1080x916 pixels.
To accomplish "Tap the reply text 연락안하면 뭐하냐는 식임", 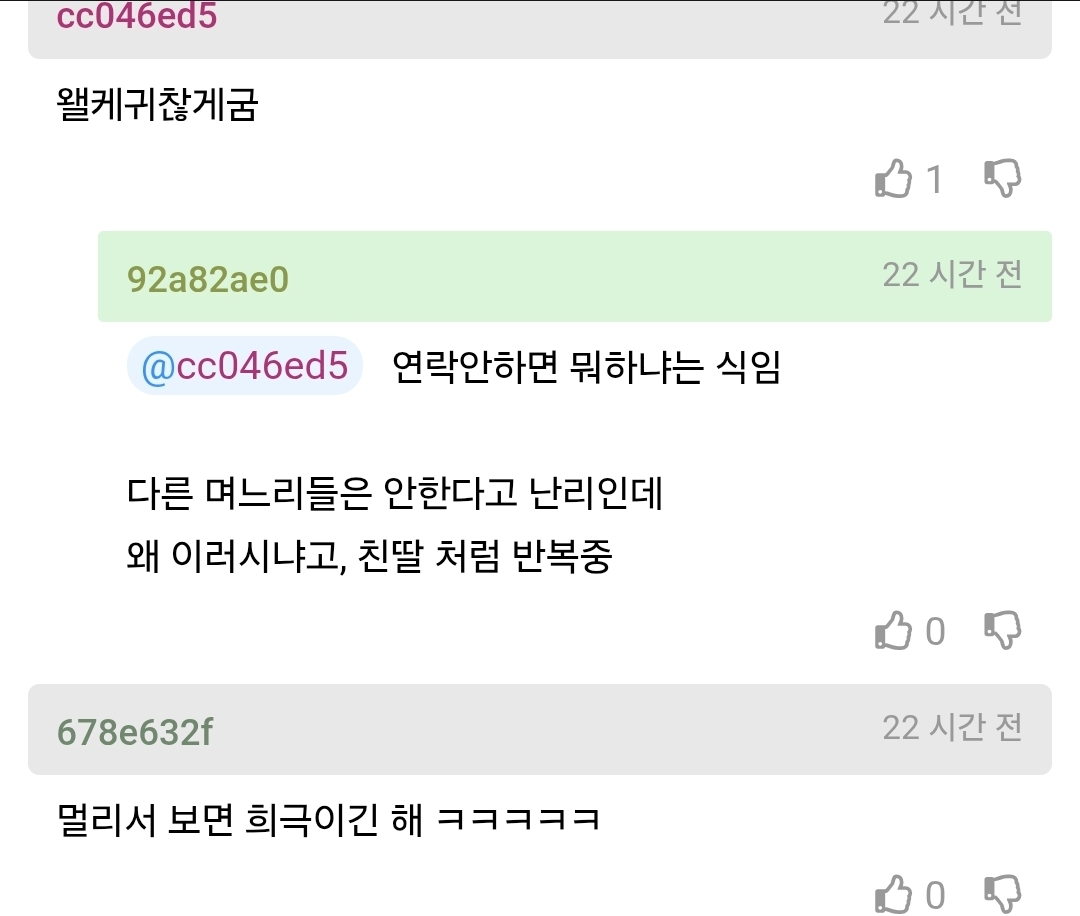I will [x=586, y=366].
